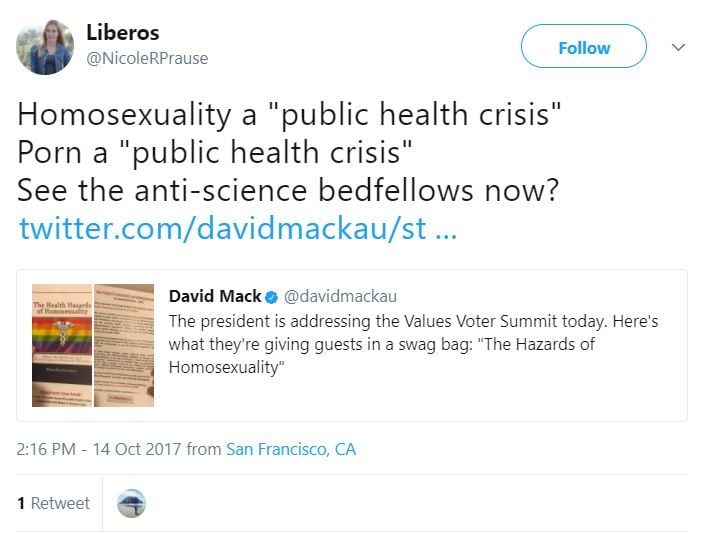
Task: Open the printed page photo thumbnail
Action: (x=125, y=345)
